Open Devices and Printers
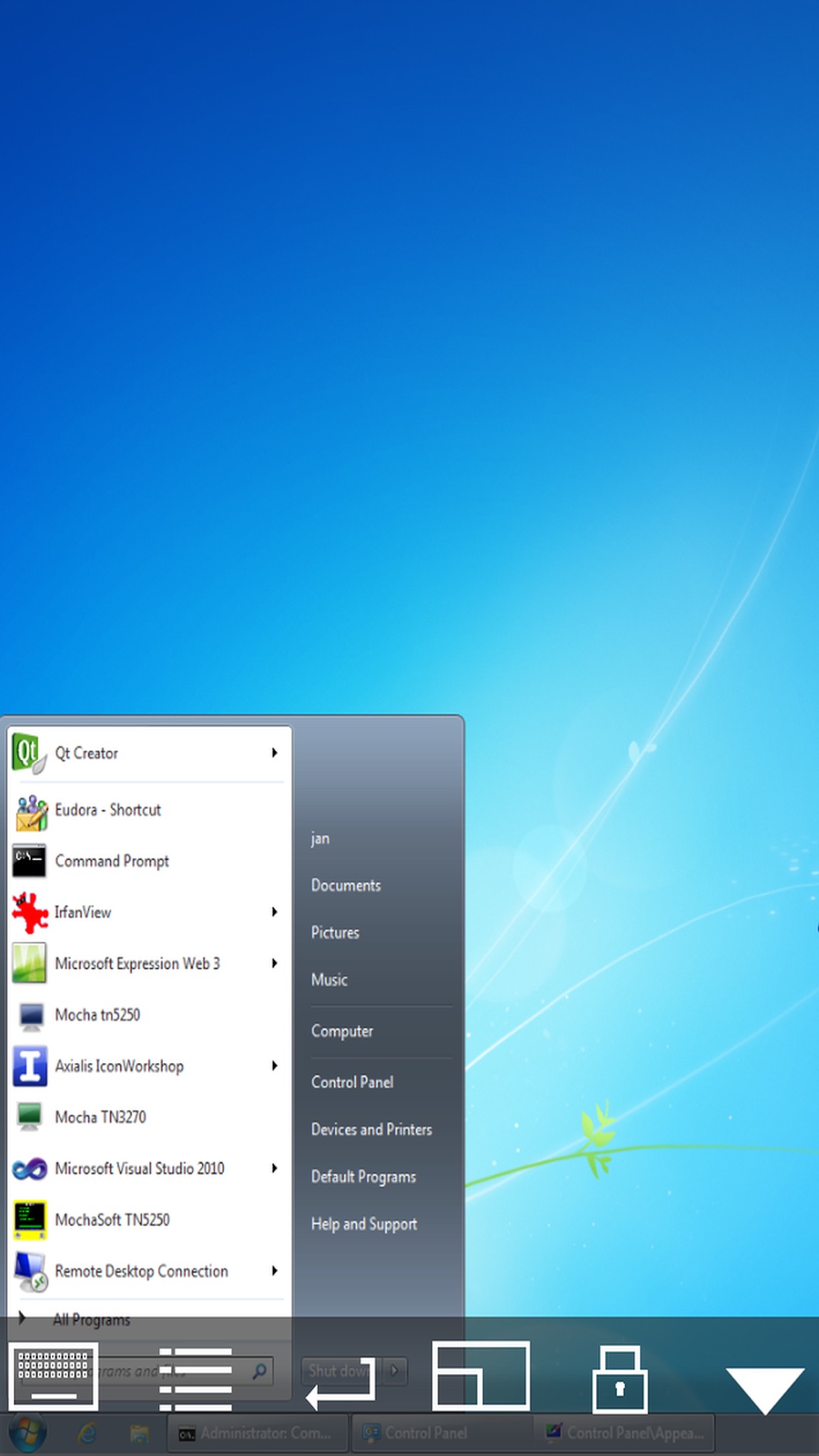 [x=371, y=1129]
